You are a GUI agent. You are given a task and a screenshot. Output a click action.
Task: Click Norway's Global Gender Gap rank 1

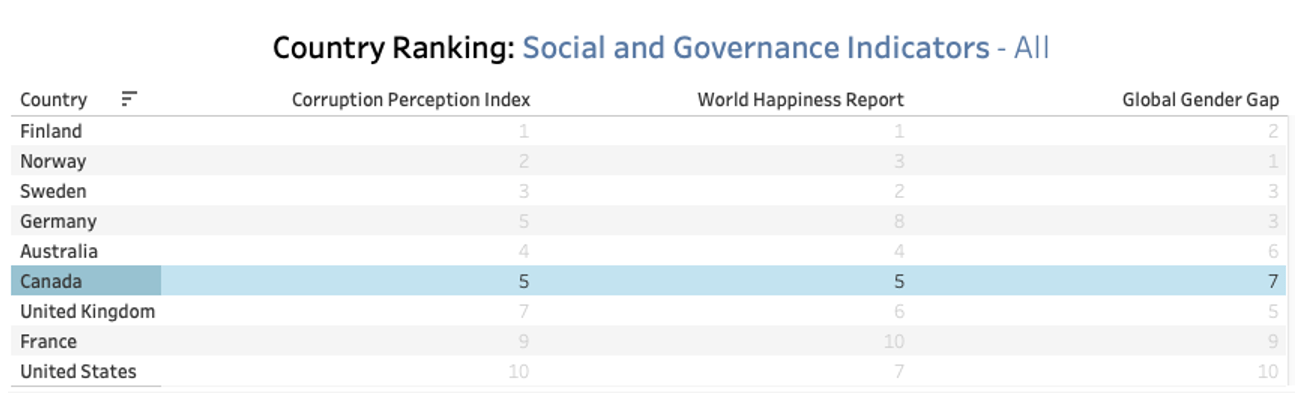pos(1273,161)
